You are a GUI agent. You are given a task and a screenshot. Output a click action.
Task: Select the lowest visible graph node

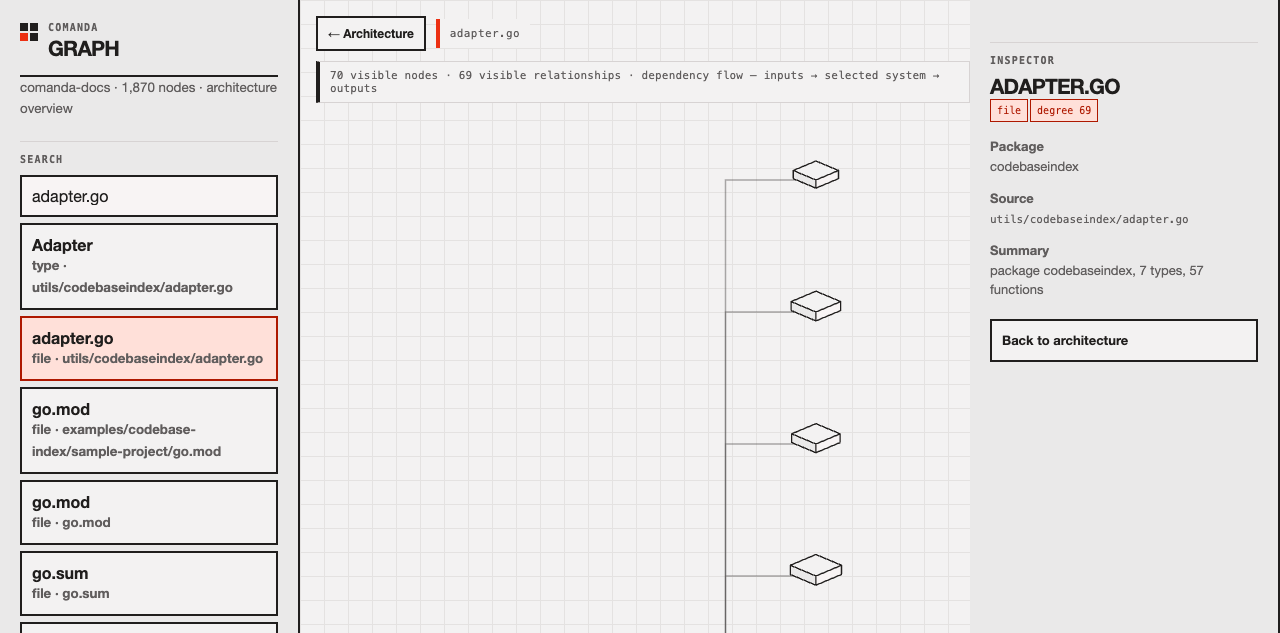pyautogui.click(x=816, y=570)
